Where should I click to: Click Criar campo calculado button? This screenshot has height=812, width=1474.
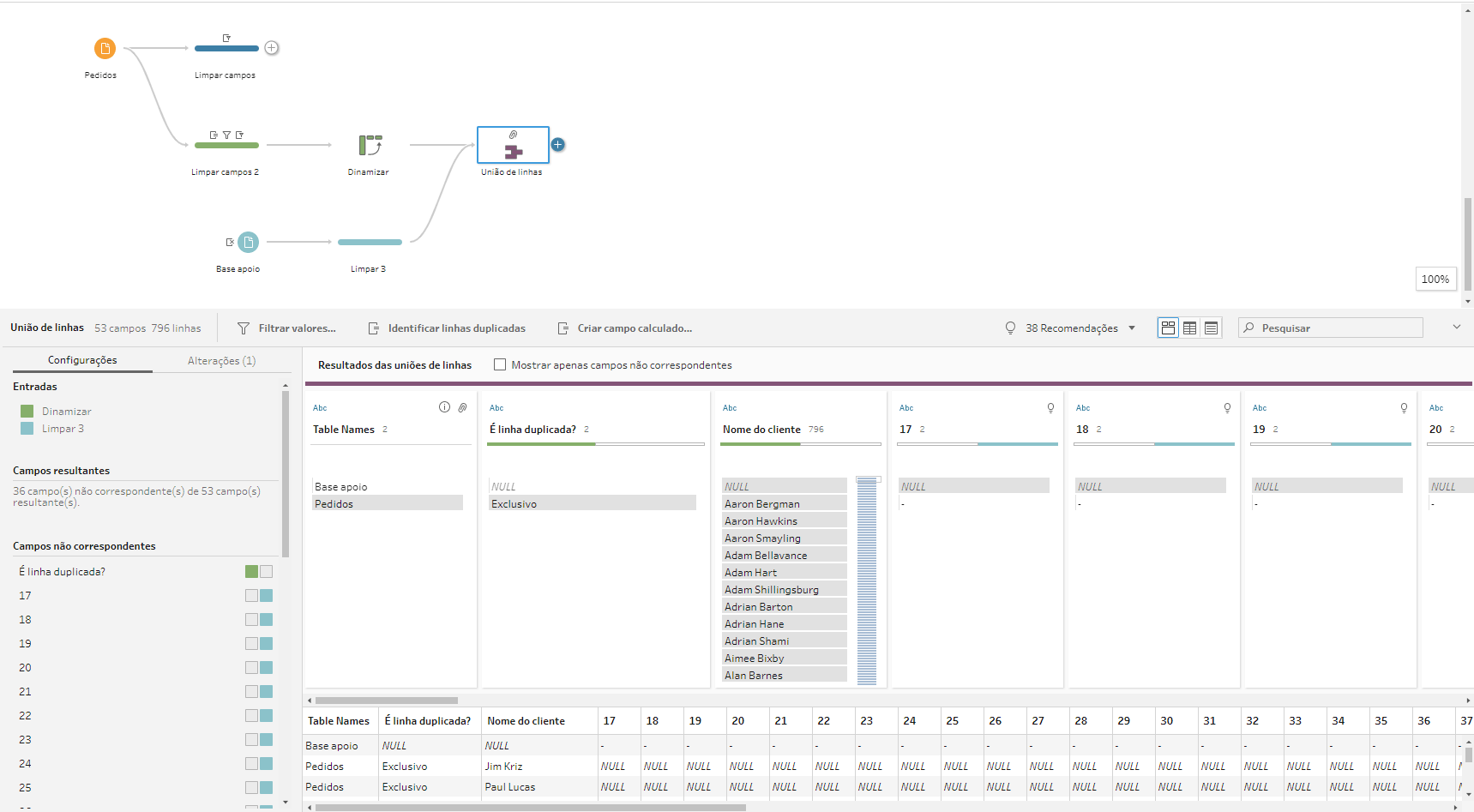[x=625, y=328]
